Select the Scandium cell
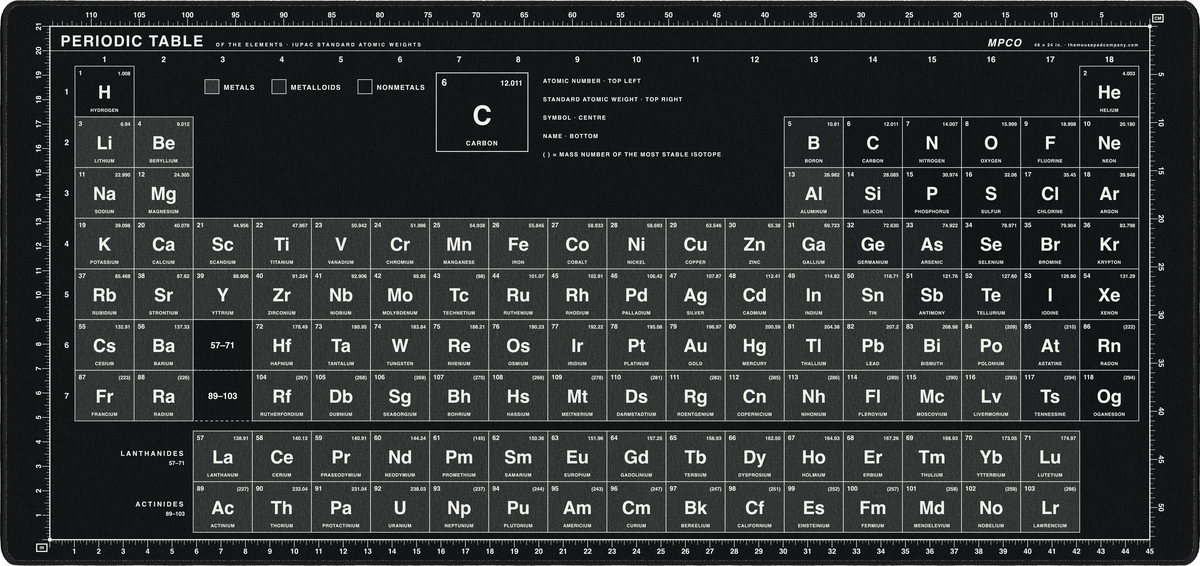This screenshot has width=1200, height=566. (222, 244)
